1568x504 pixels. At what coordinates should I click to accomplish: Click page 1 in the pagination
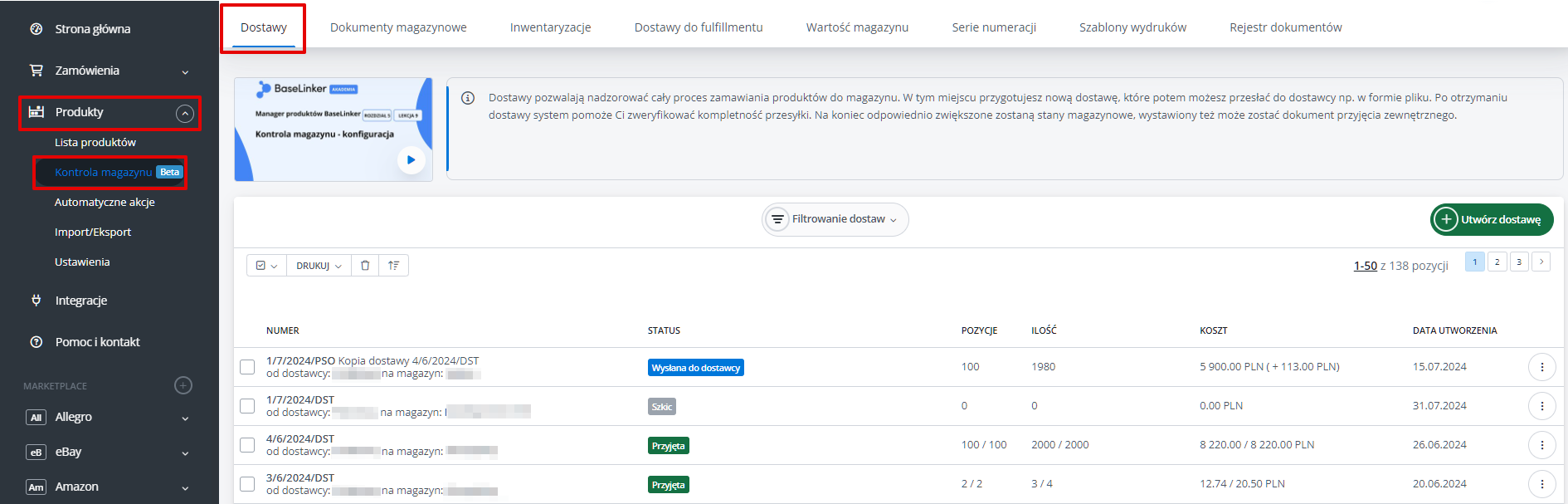point(1475,262)
